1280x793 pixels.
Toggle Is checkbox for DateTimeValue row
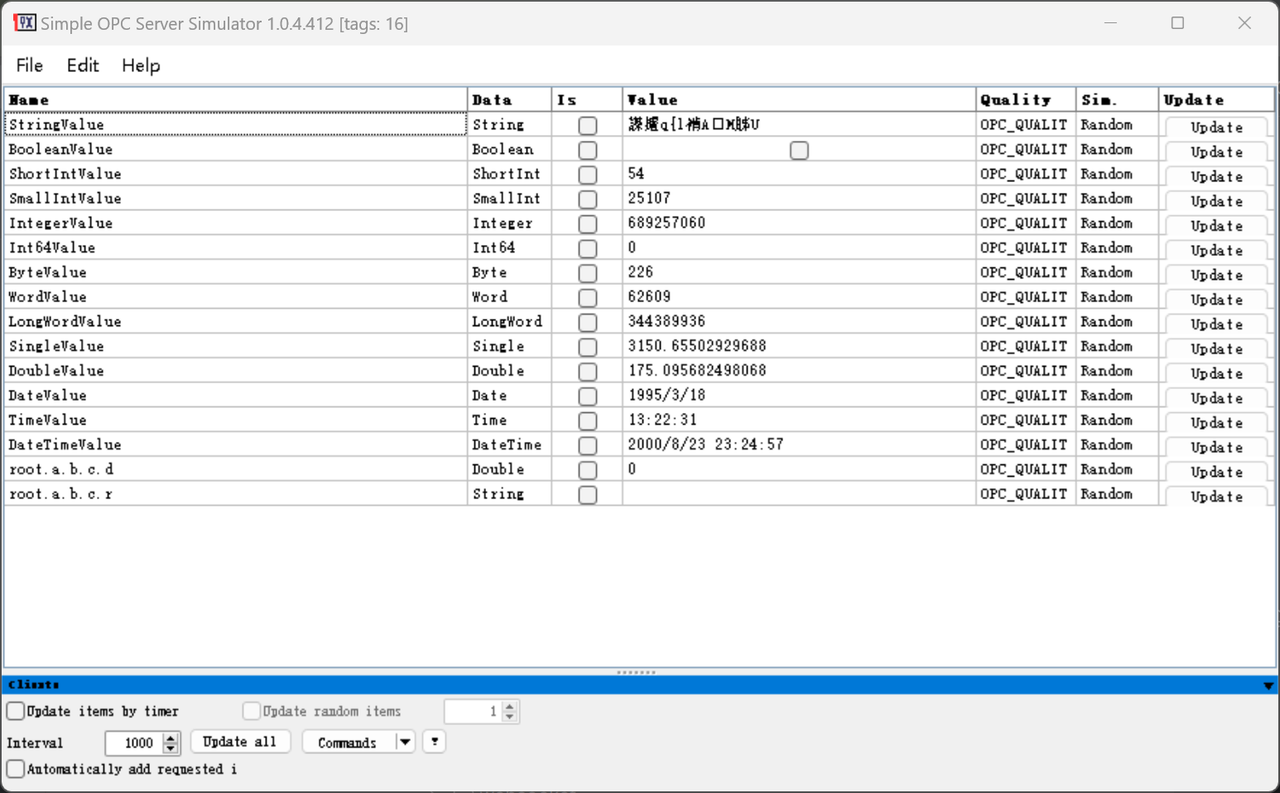click(x=587, y=445)
